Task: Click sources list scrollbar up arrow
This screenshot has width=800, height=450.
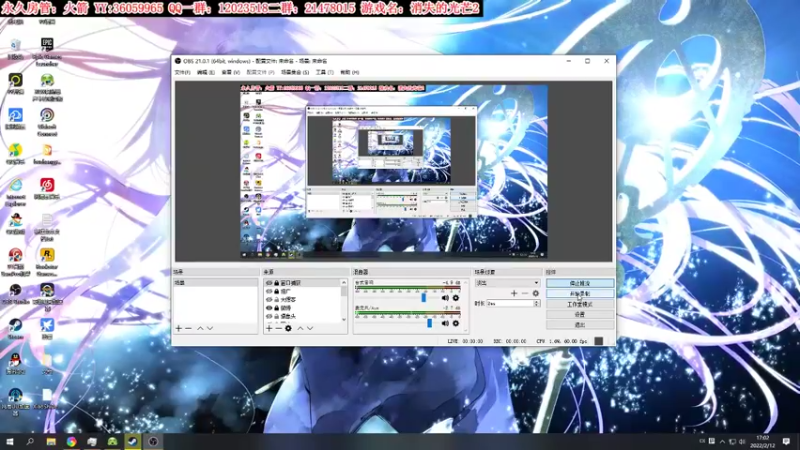Action: pos(344,282)
